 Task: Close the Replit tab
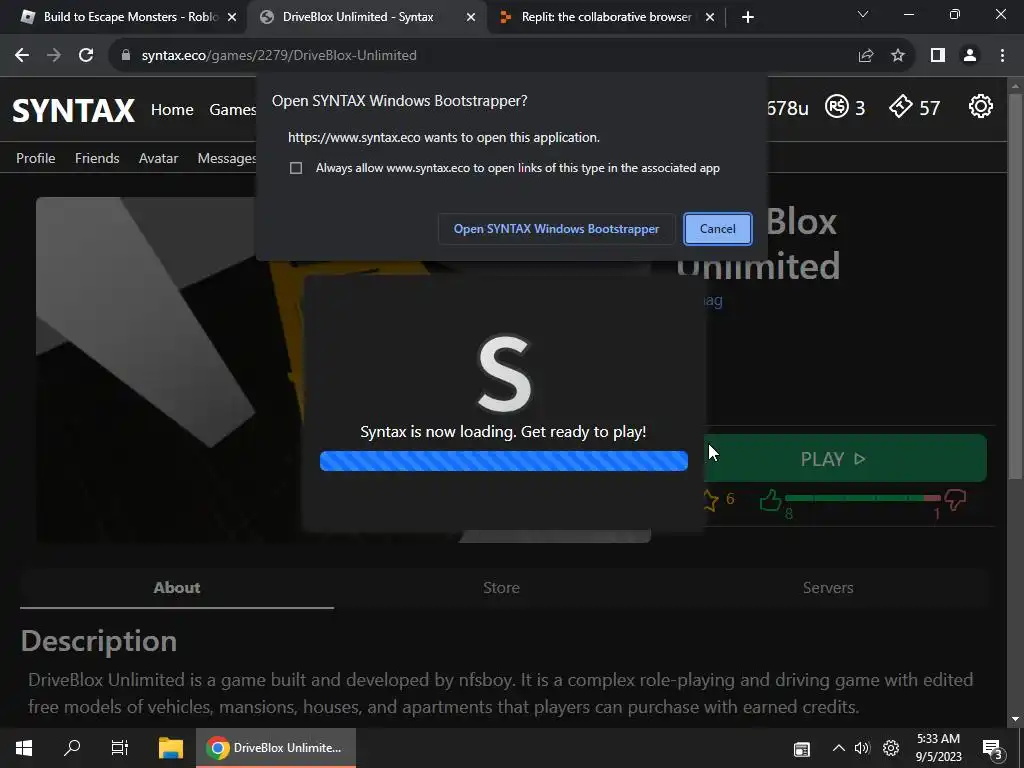[x=710, y=17]
